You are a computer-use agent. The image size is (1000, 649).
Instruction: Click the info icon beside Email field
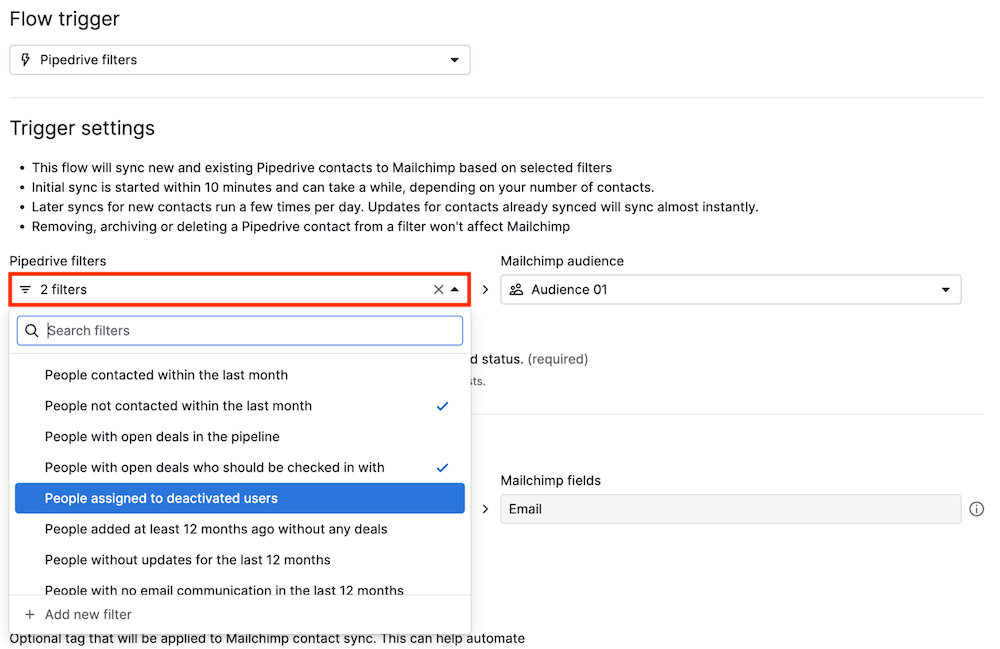click(x=977, y=509)
